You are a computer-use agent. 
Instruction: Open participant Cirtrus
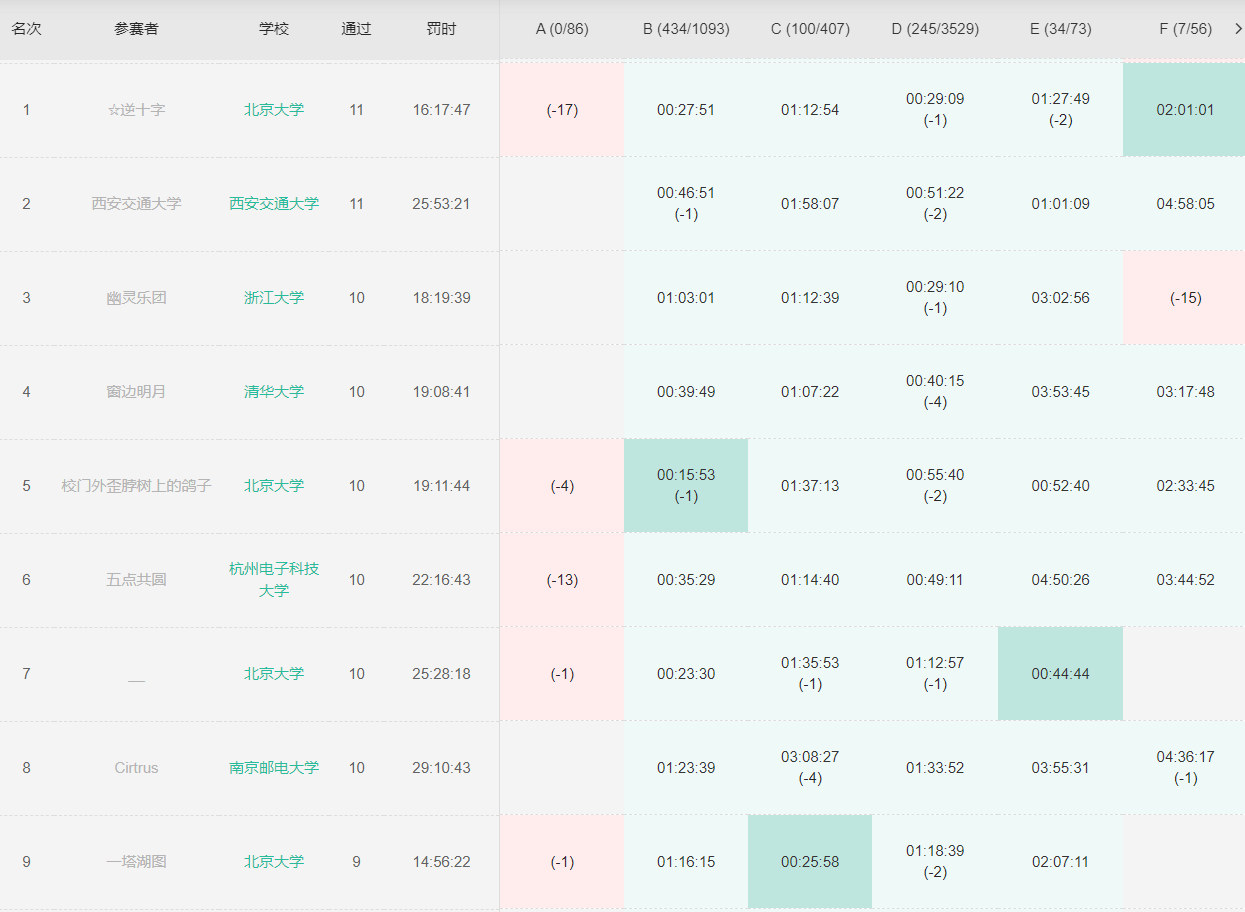(136, 768)
